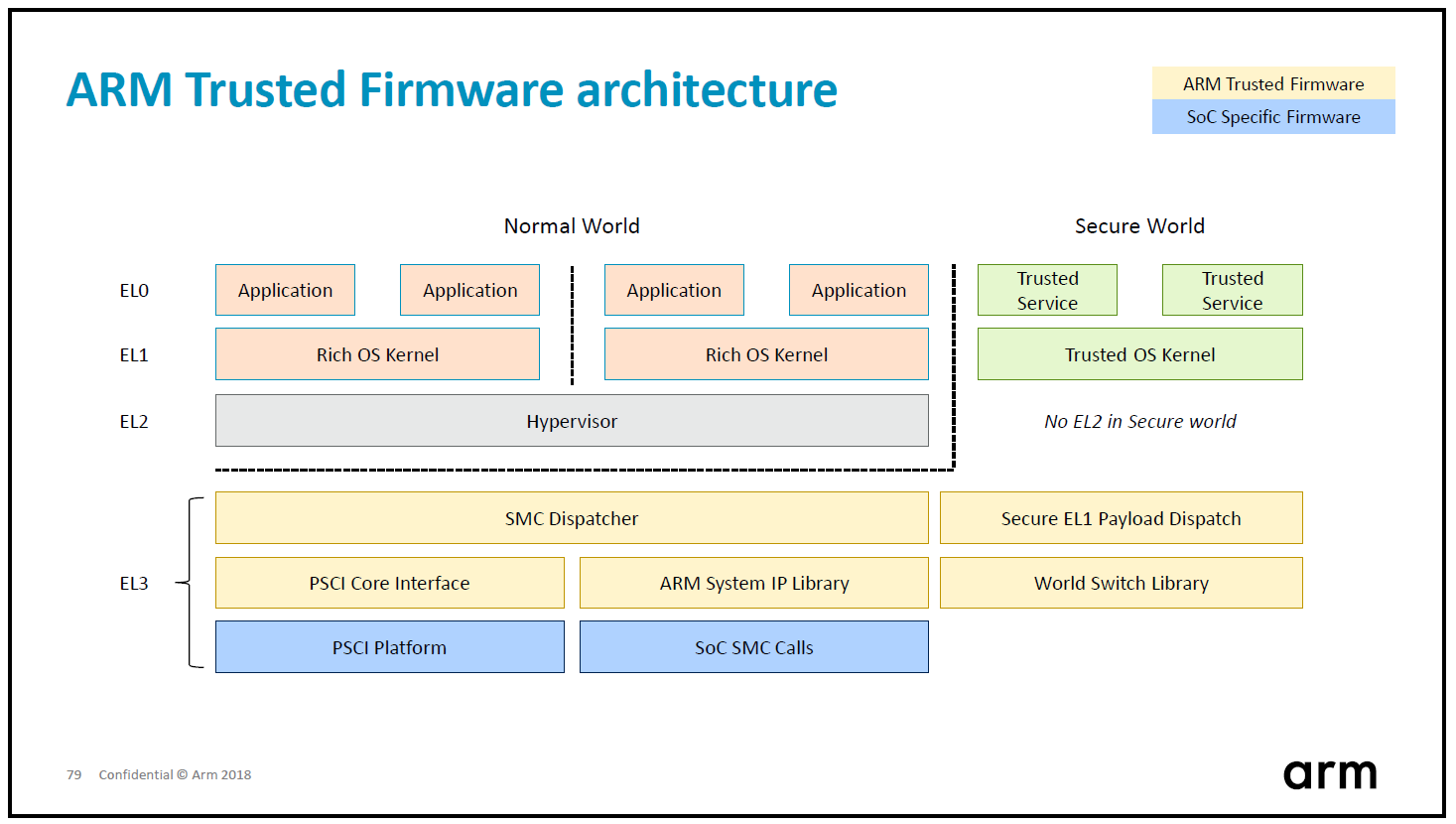Select the blue PSCI Platform block
The image size is (1456, 824).
click(389, 647)
